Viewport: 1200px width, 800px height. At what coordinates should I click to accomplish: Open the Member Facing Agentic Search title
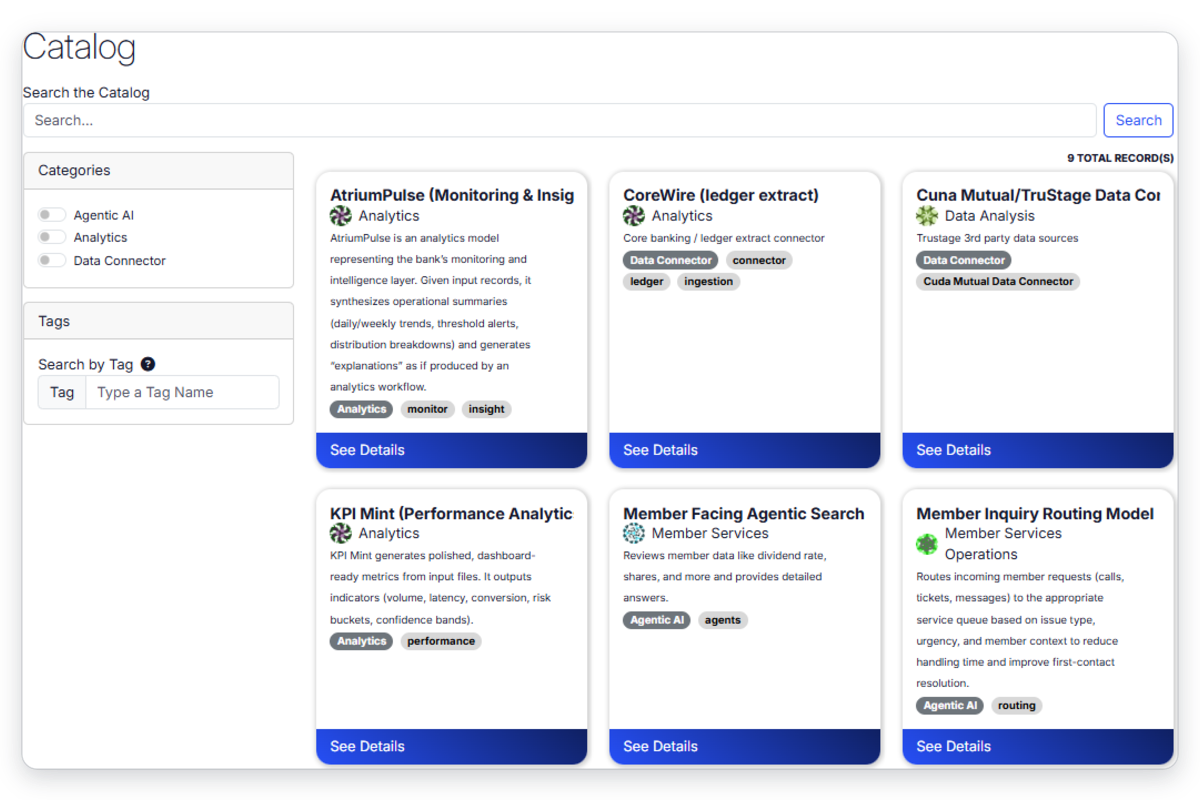coord(743,513)
